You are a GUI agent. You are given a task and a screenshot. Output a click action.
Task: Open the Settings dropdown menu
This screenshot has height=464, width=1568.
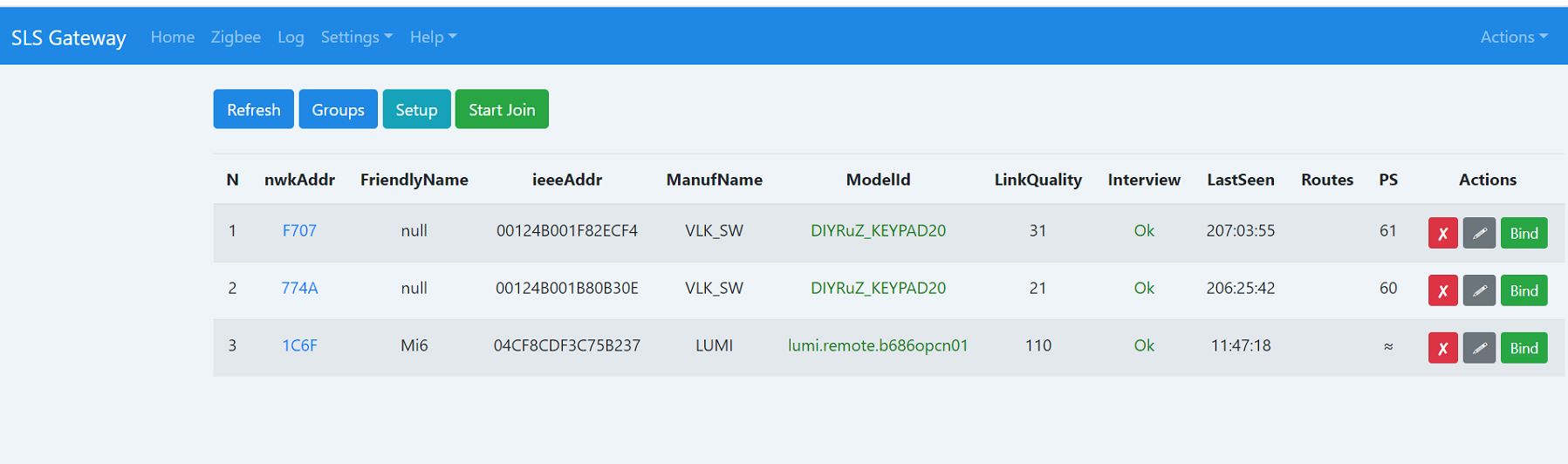tap(356, 37)
